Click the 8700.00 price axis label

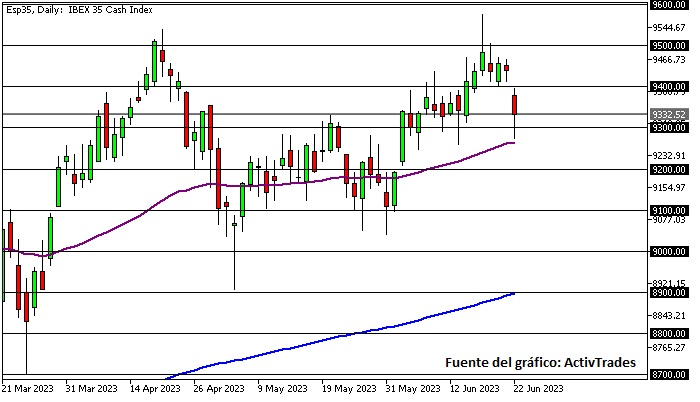point(668,375)
